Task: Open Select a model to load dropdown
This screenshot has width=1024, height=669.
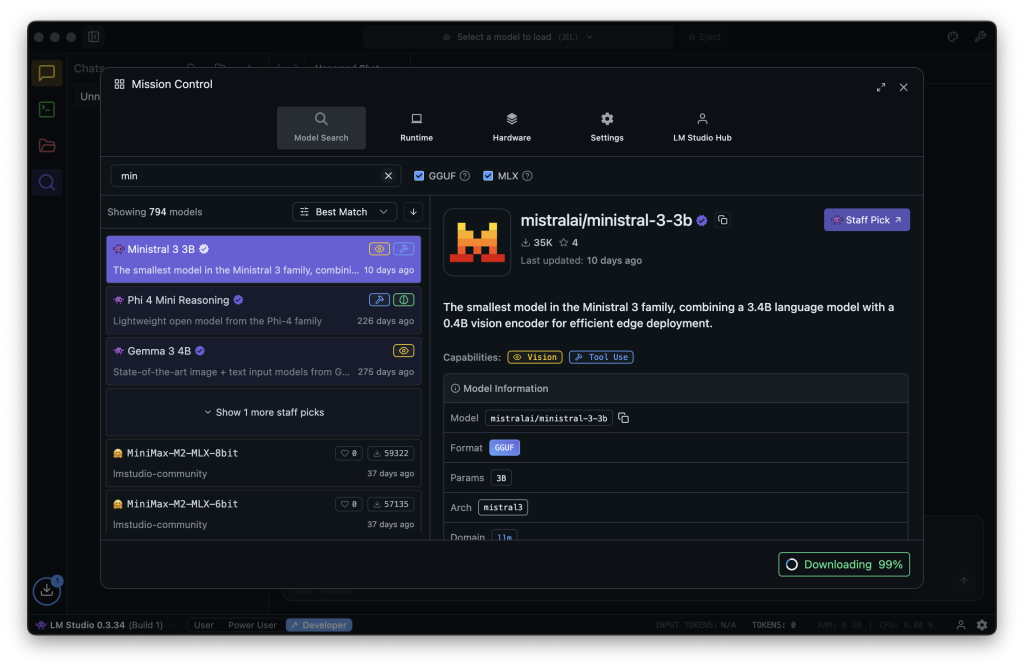Action: (517, 37)
